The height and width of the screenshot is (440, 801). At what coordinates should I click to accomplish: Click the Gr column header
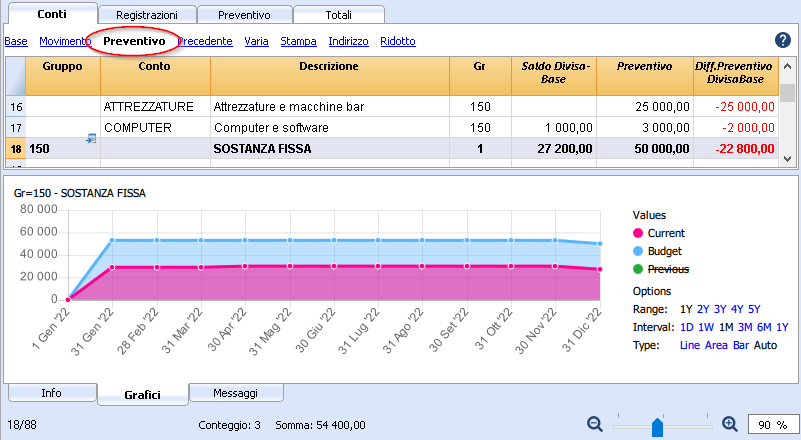(x=480, y=76)
